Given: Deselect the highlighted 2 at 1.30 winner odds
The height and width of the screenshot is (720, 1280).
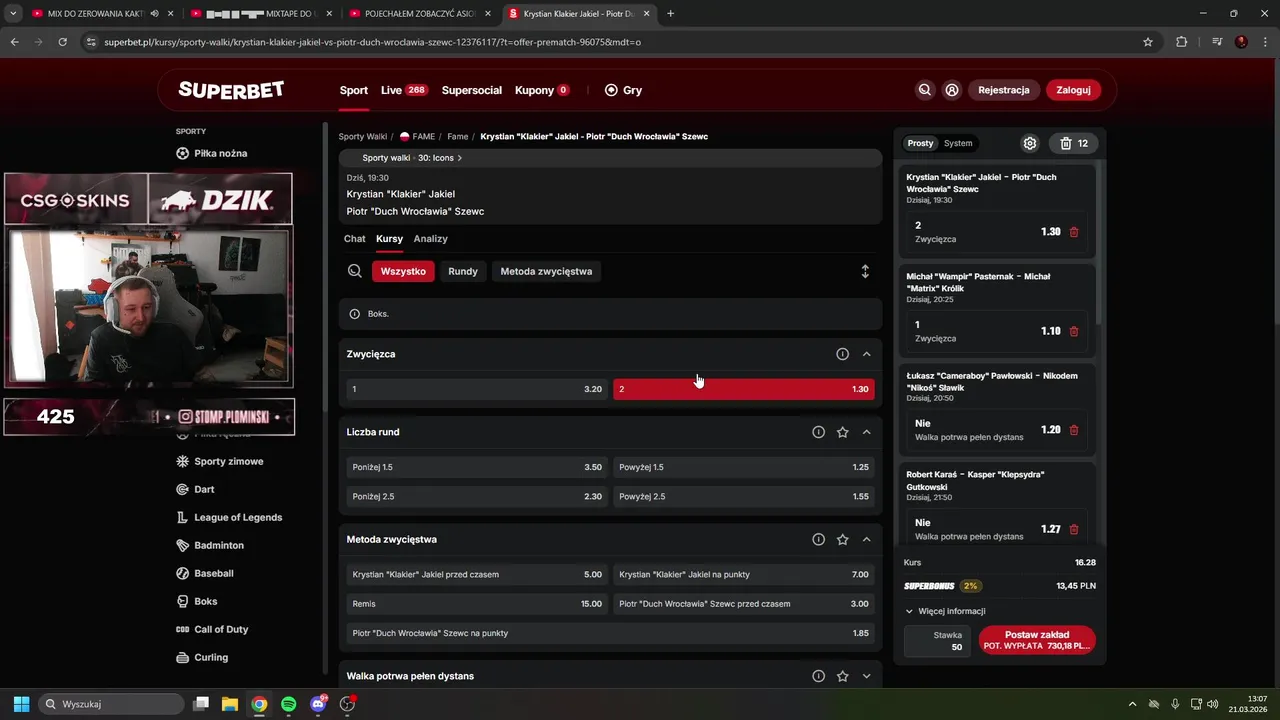Looking at the screenshot, I should (x=744, y=389).
